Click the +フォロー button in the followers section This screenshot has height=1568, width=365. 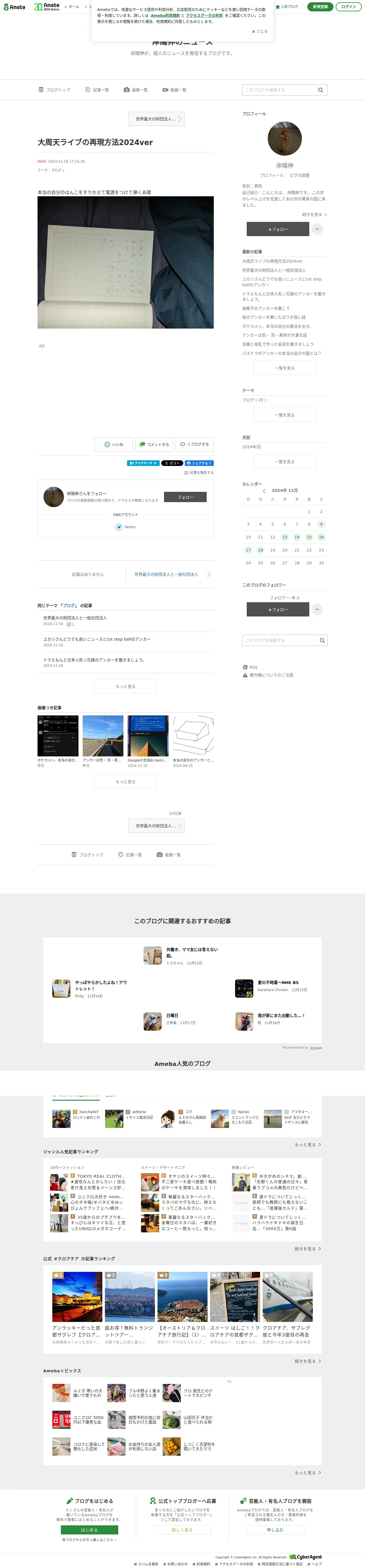tap(277, 609)
